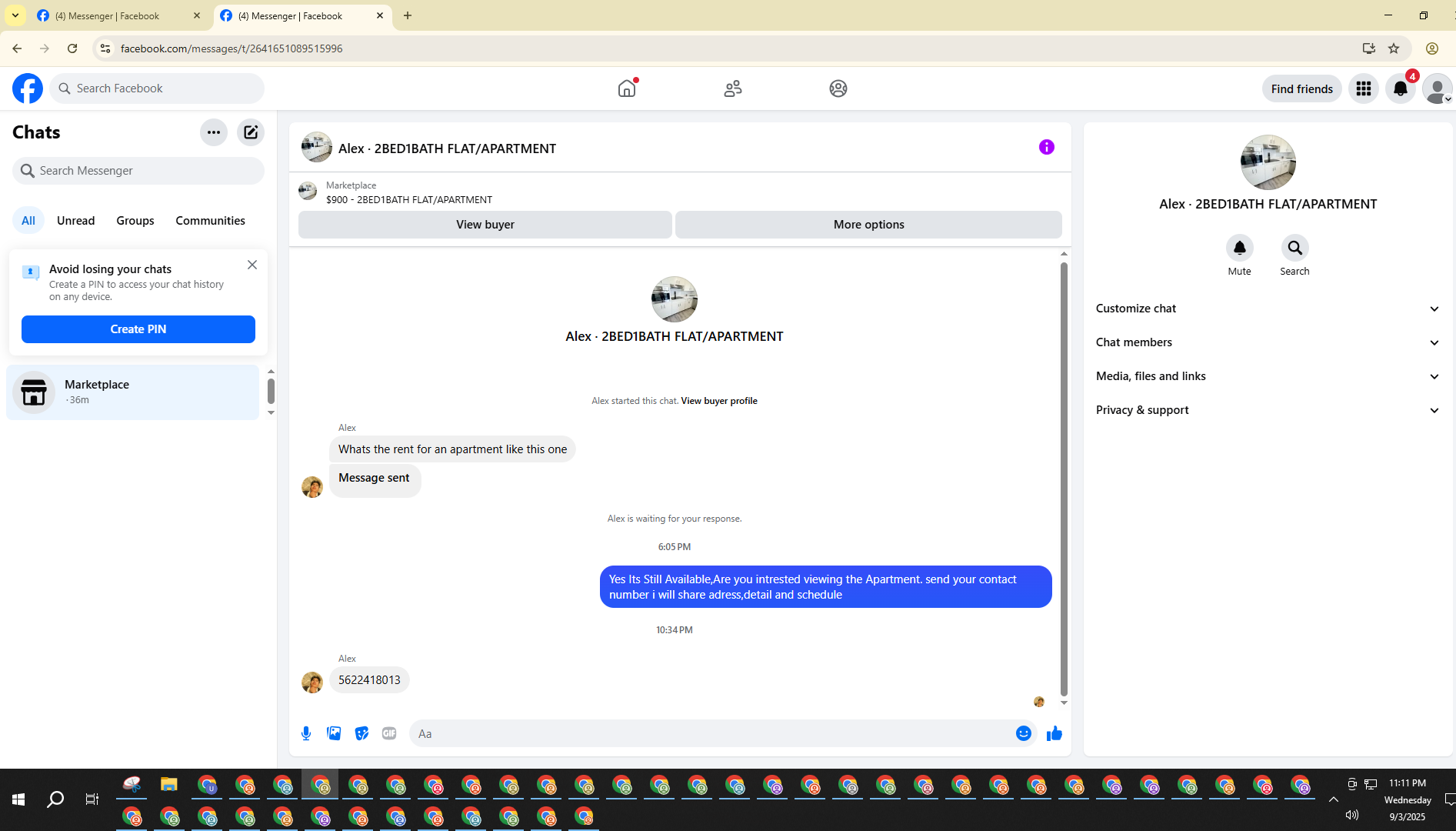1456x831 pixels.
Task: Select the Communities chats filter
Action: [211, 221]
